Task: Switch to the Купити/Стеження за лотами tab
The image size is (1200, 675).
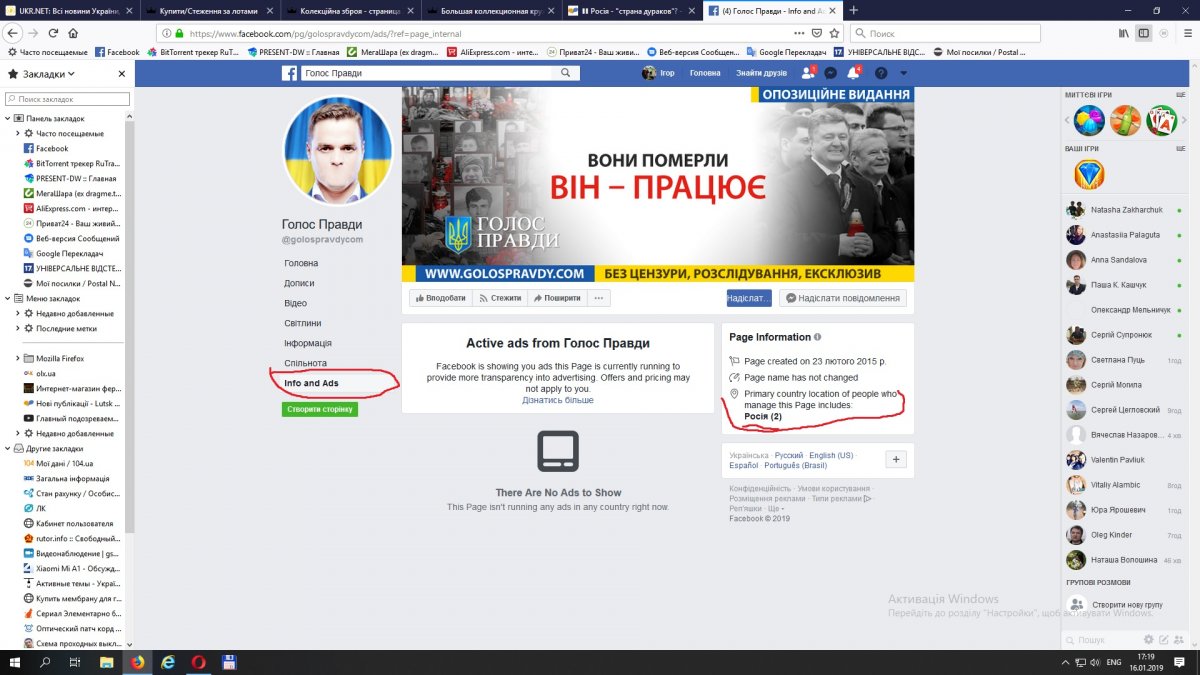Action: 211,9
